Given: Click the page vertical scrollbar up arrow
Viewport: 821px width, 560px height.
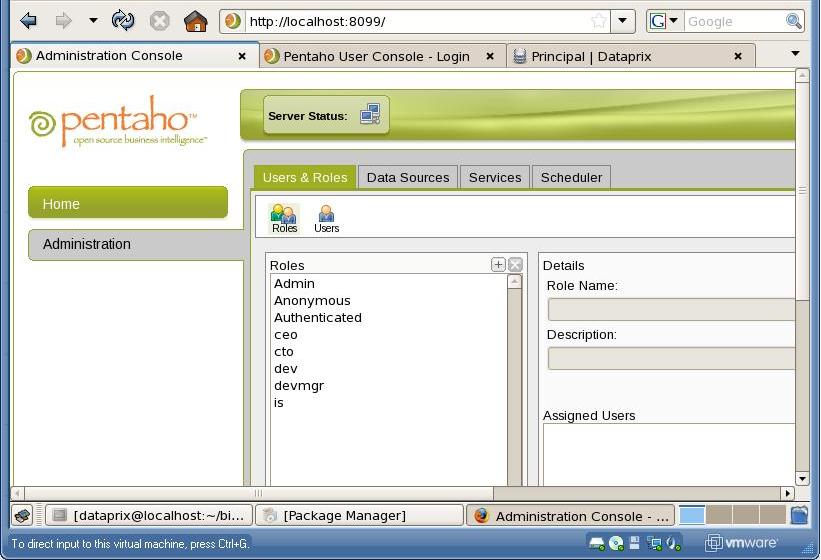Looking at the screenshot, I should [x=802, y=76].
